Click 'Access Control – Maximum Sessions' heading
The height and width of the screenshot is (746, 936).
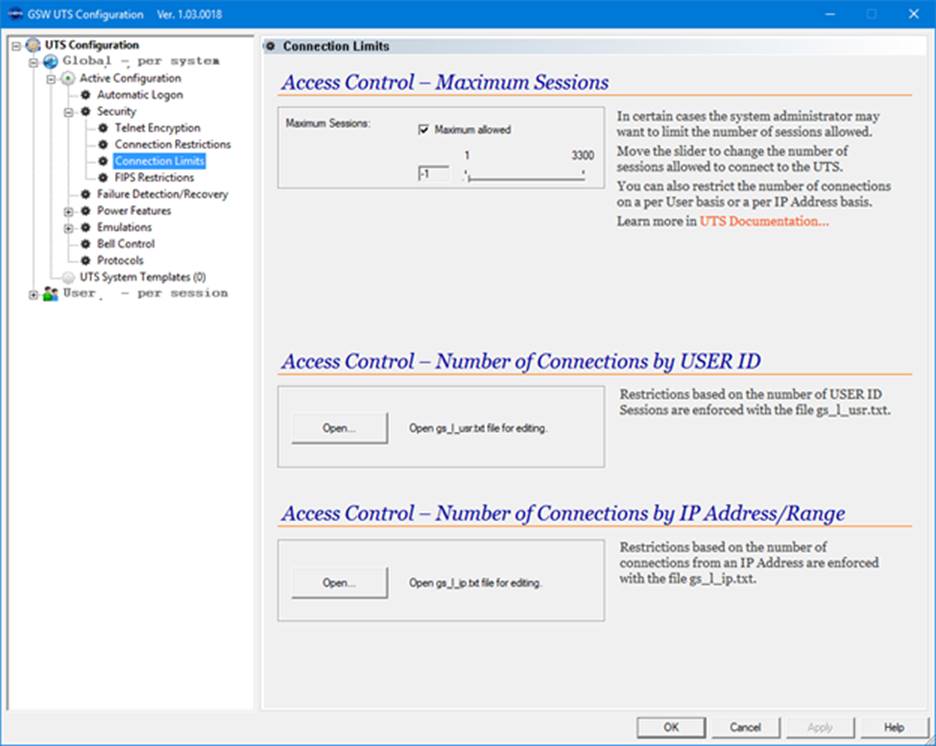tap(445, 82)
